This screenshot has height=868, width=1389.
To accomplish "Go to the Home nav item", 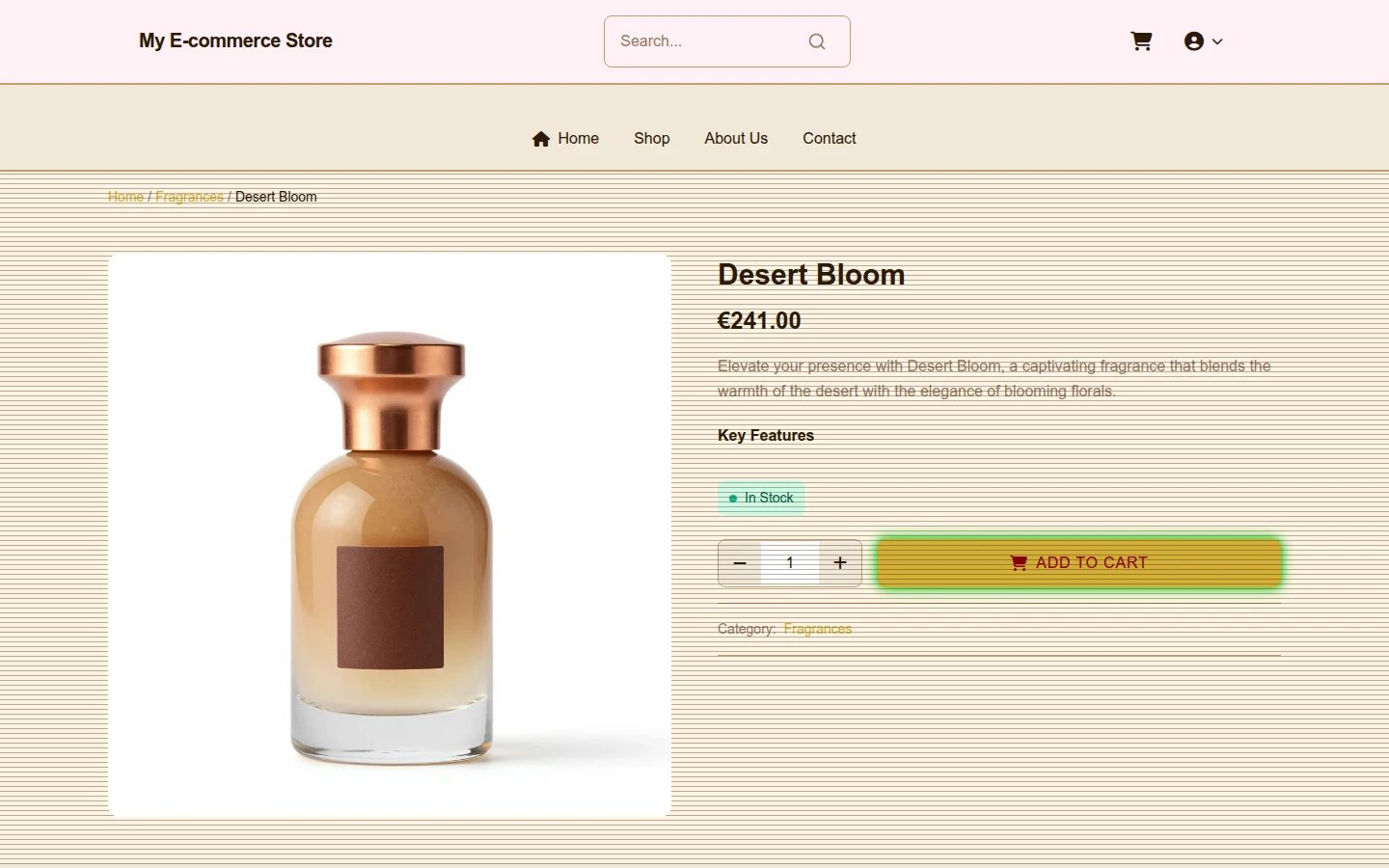I will 565,138.
